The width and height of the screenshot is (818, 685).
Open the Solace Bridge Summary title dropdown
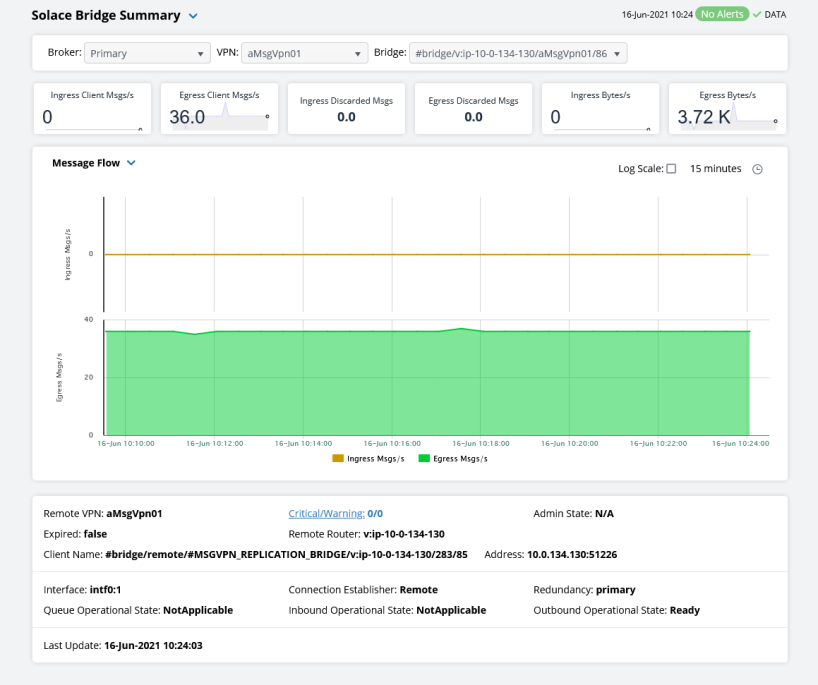(193, 16)
